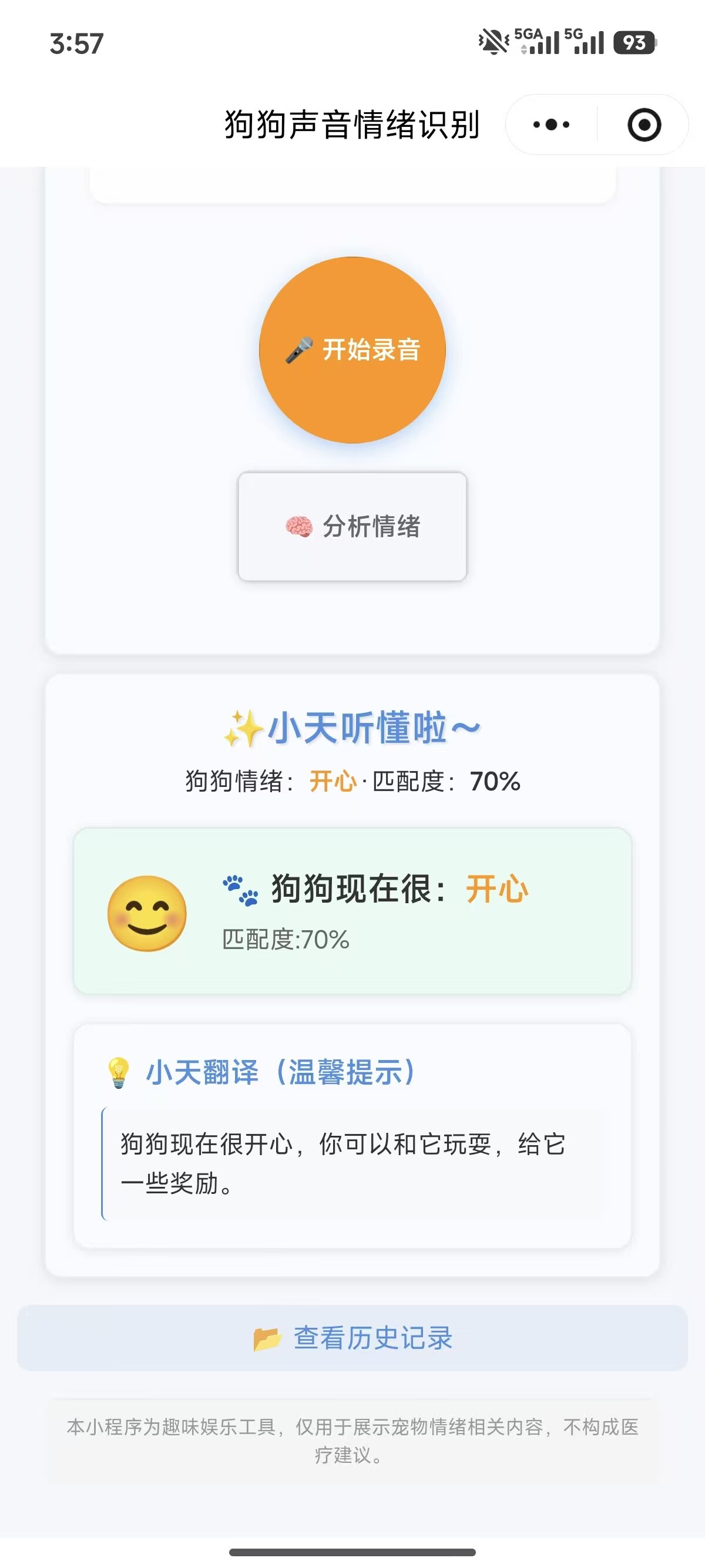Click the battery 93 indicator
705x1568 pixels.
pos(634,43)
